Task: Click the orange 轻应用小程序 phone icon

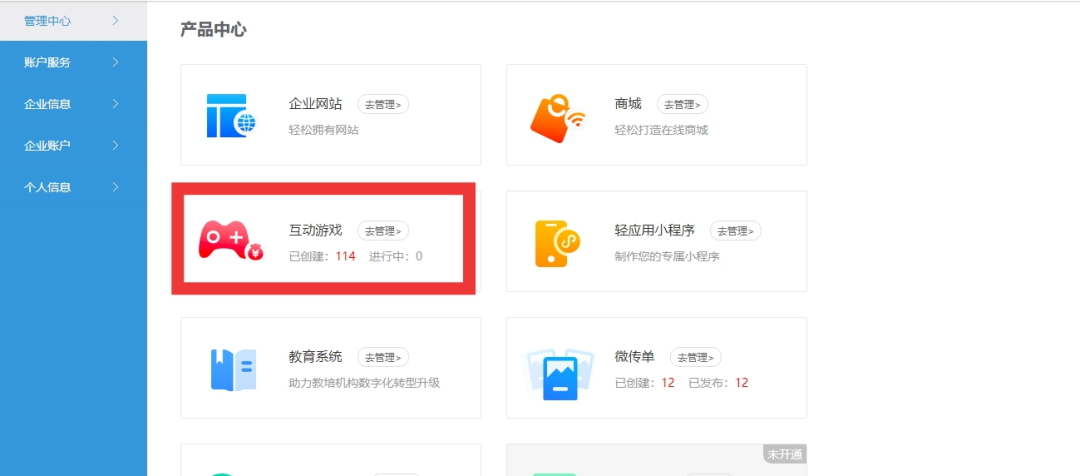Action: [x=557, y=242]
